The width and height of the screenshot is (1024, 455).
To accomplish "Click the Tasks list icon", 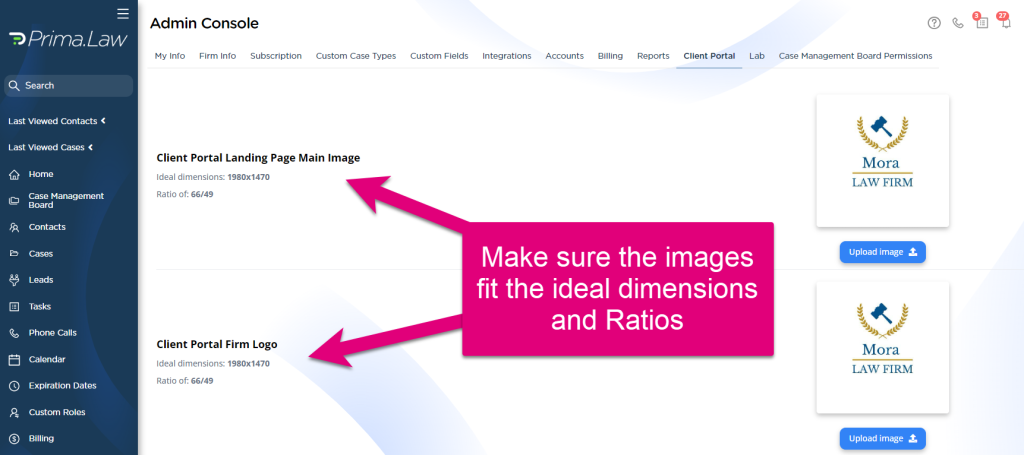I will pos(14,306).
